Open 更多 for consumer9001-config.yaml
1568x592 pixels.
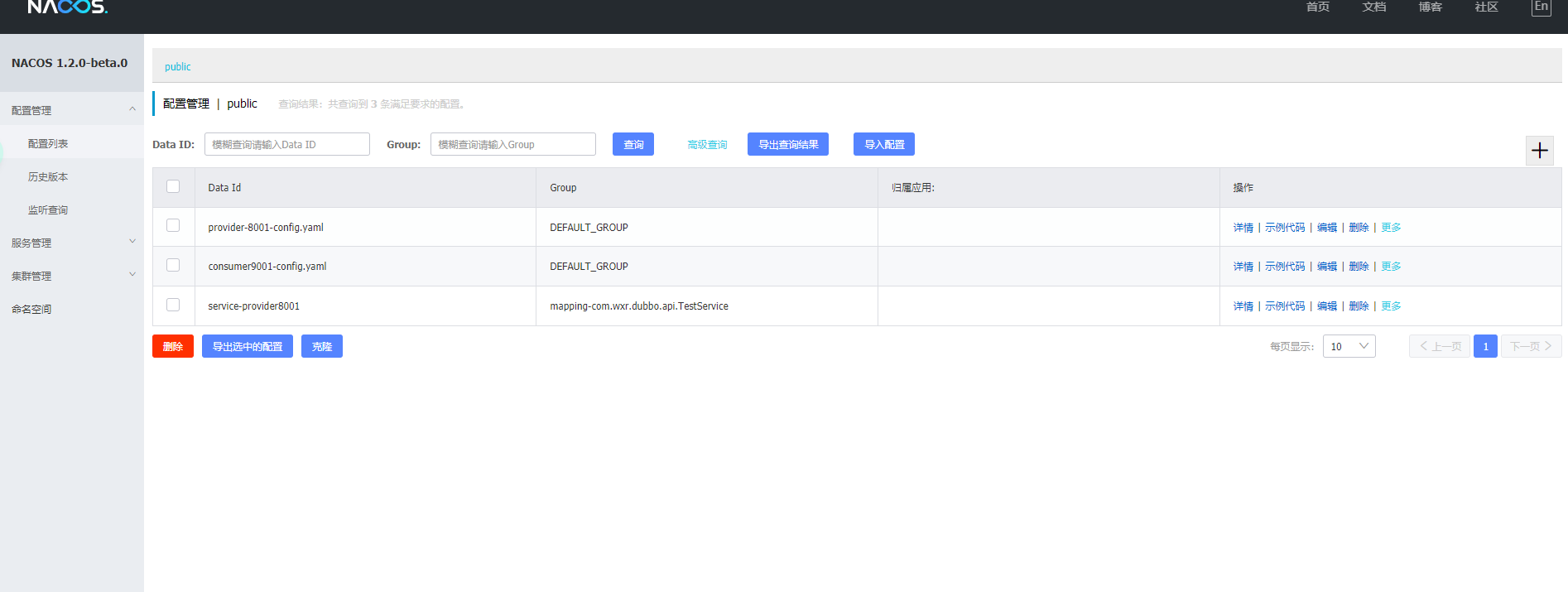[x=1391, y=266]
